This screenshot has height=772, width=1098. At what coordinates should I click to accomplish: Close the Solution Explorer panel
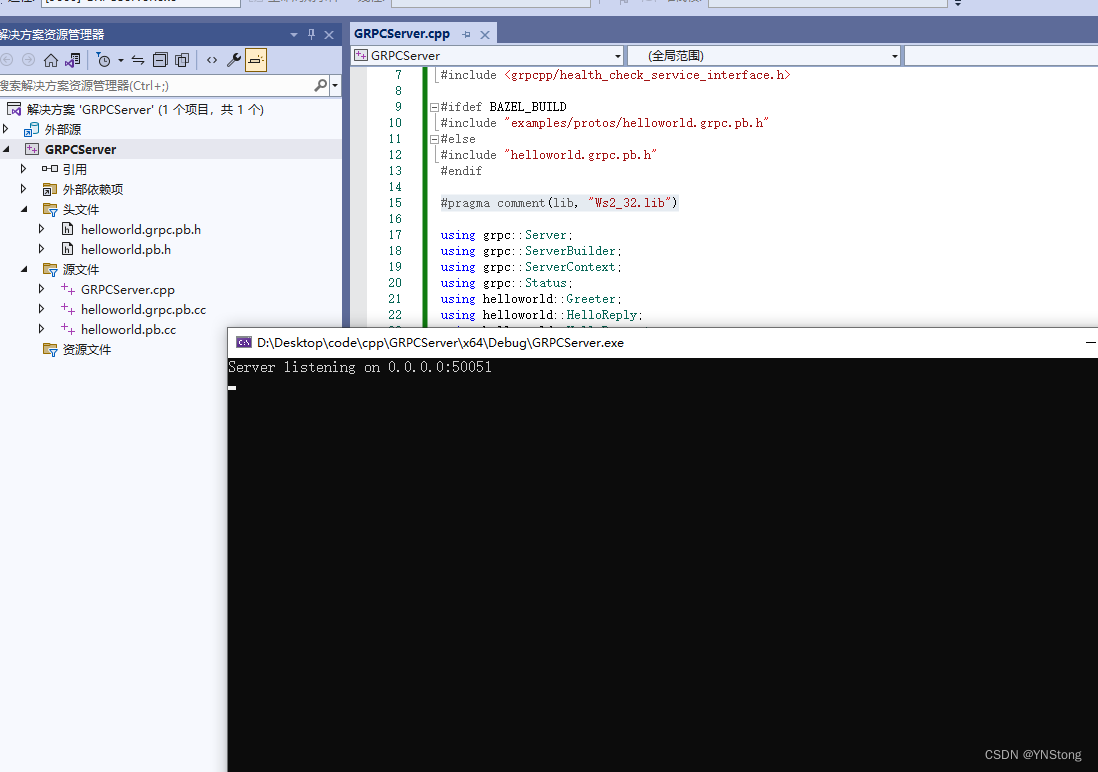(329, 35)
